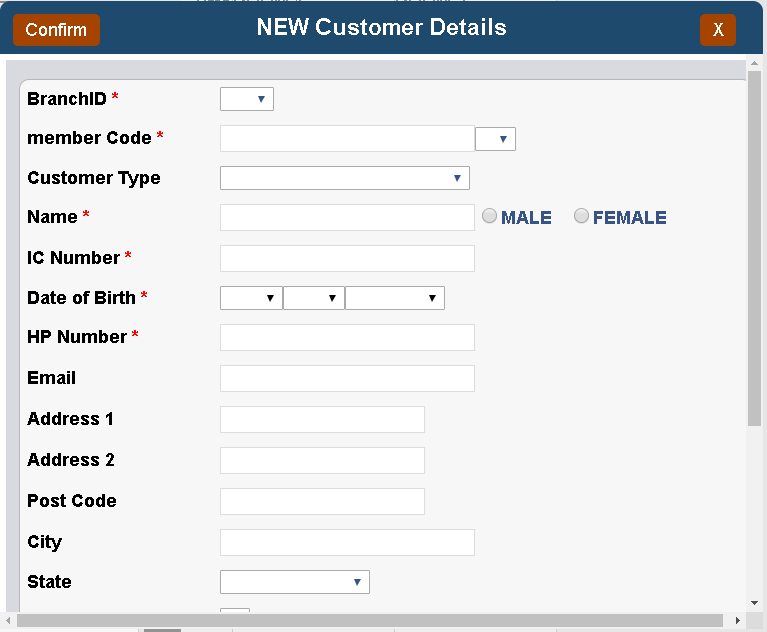Focus the member Code text field
The width and height of the screenshot is (767, 632).
(347, 138)
